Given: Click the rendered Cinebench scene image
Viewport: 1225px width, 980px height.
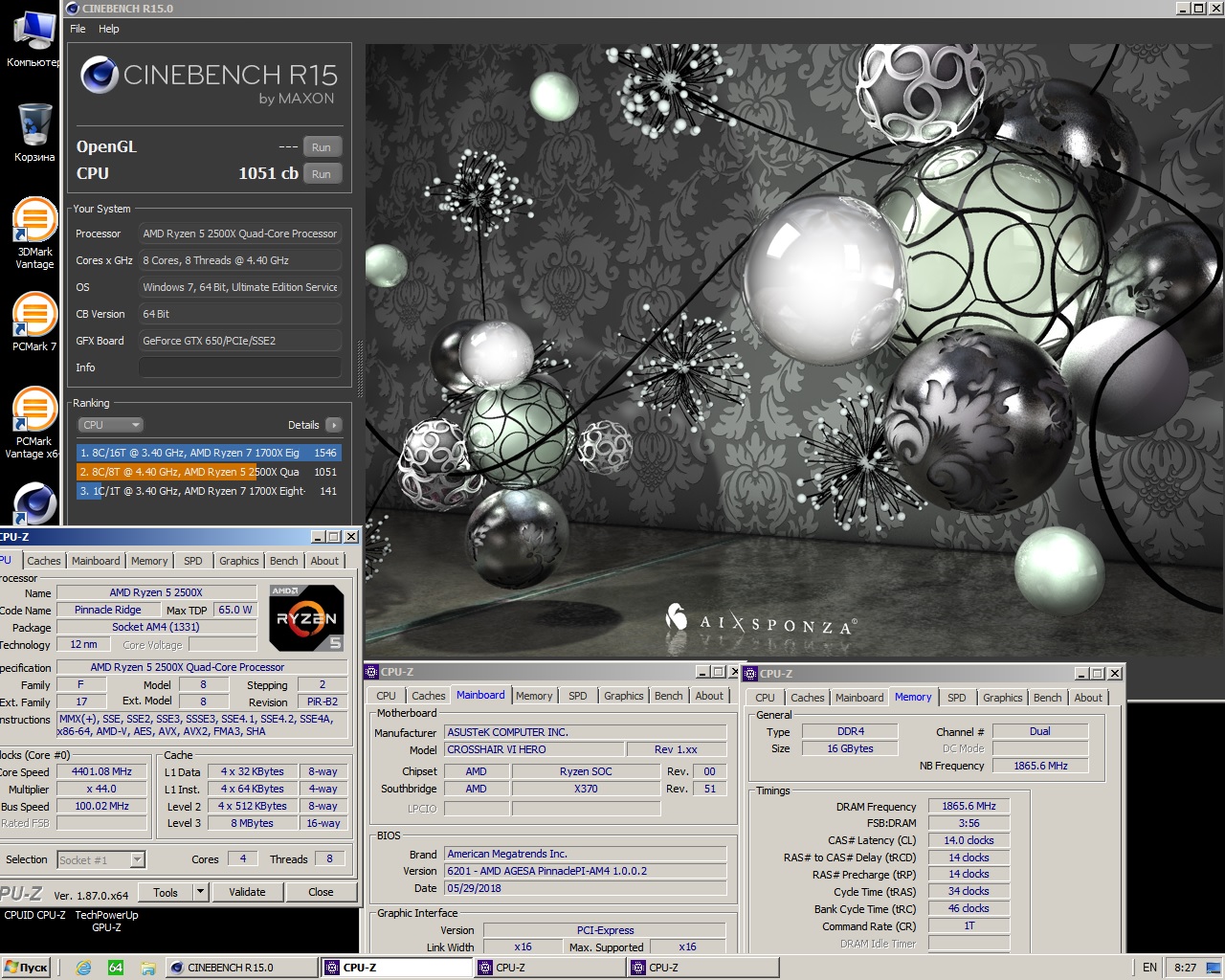Looking at the screenshot, I should tap(794, 349).
